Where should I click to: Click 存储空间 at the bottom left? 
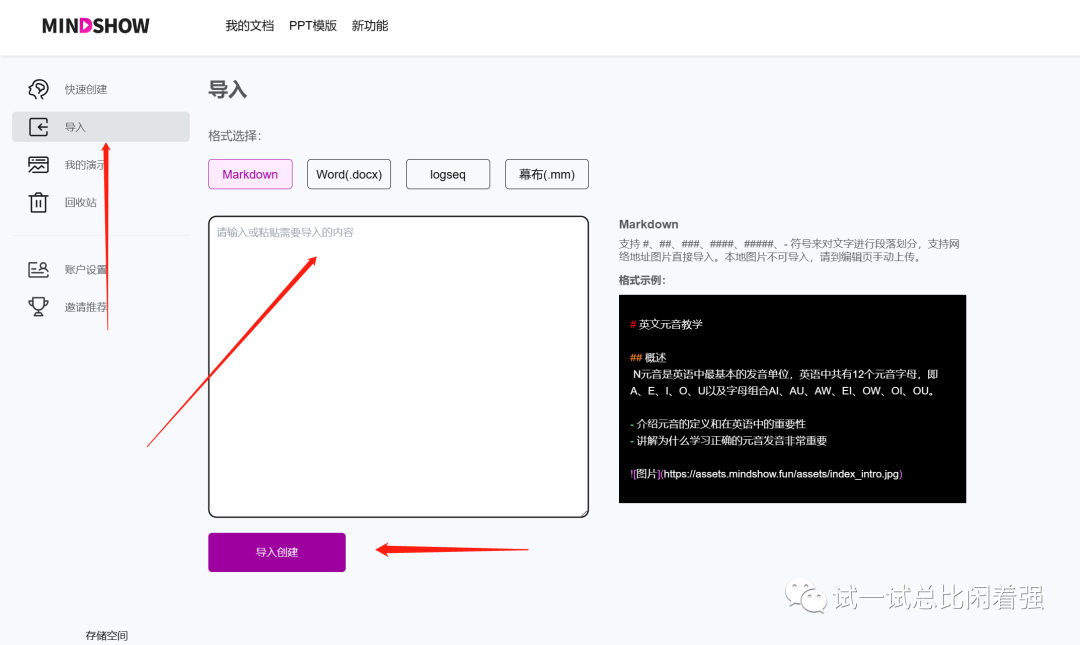click(106, 634)
